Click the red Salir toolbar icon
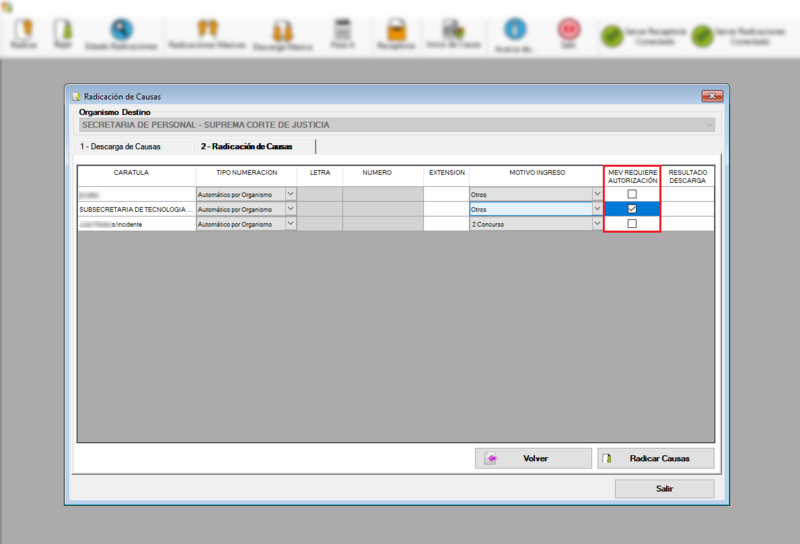Viewport: 800px width, 544px height. [569, 29]
